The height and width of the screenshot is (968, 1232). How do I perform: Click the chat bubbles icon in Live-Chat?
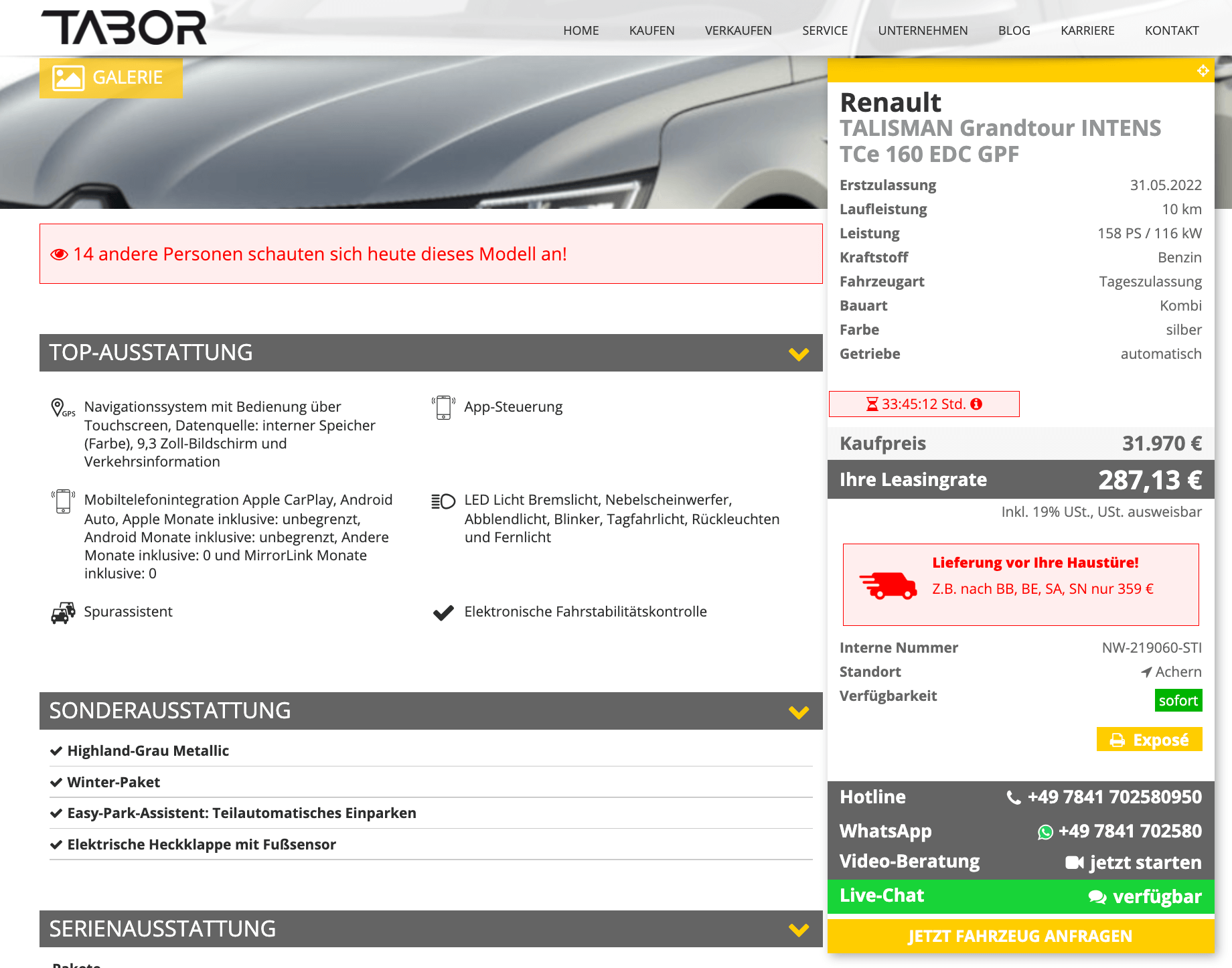pos(1097,897)
